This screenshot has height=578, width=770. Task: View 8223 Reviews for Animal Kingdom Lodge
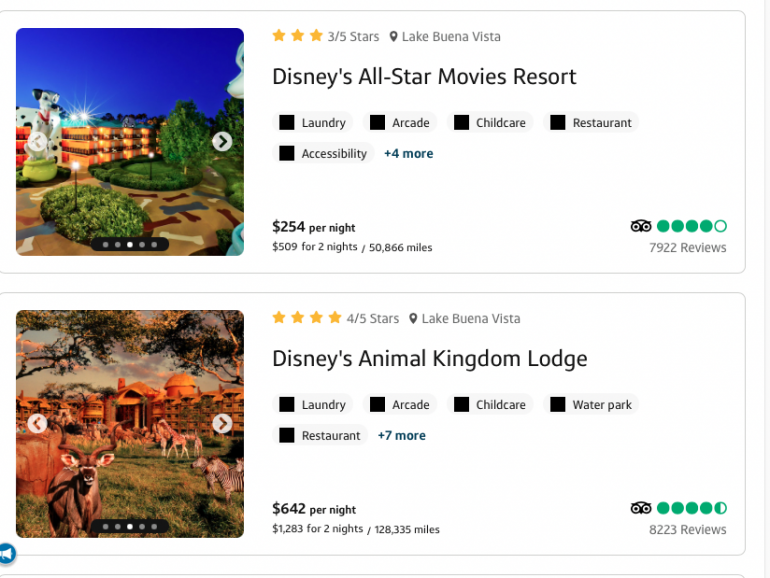(687, 530)
